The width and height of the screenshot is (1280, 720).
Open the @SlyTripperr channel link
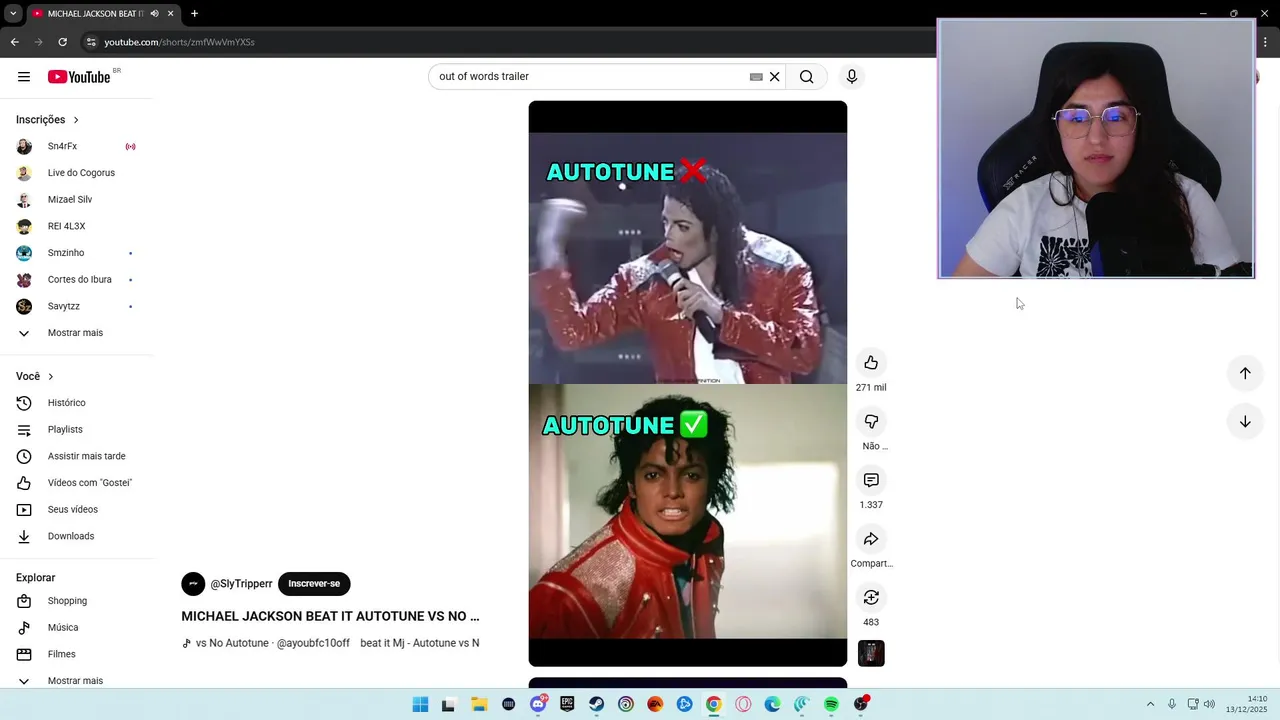(x=241, y=584)
